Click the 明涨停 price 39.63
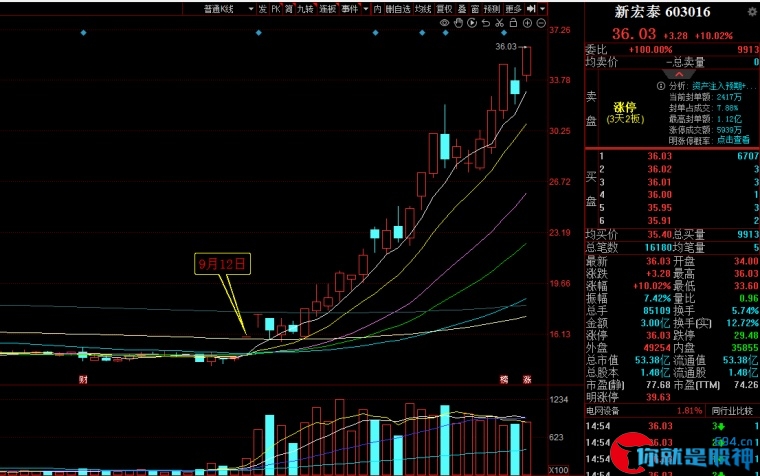Screen dimensions: 760x476 click(658, 397)
